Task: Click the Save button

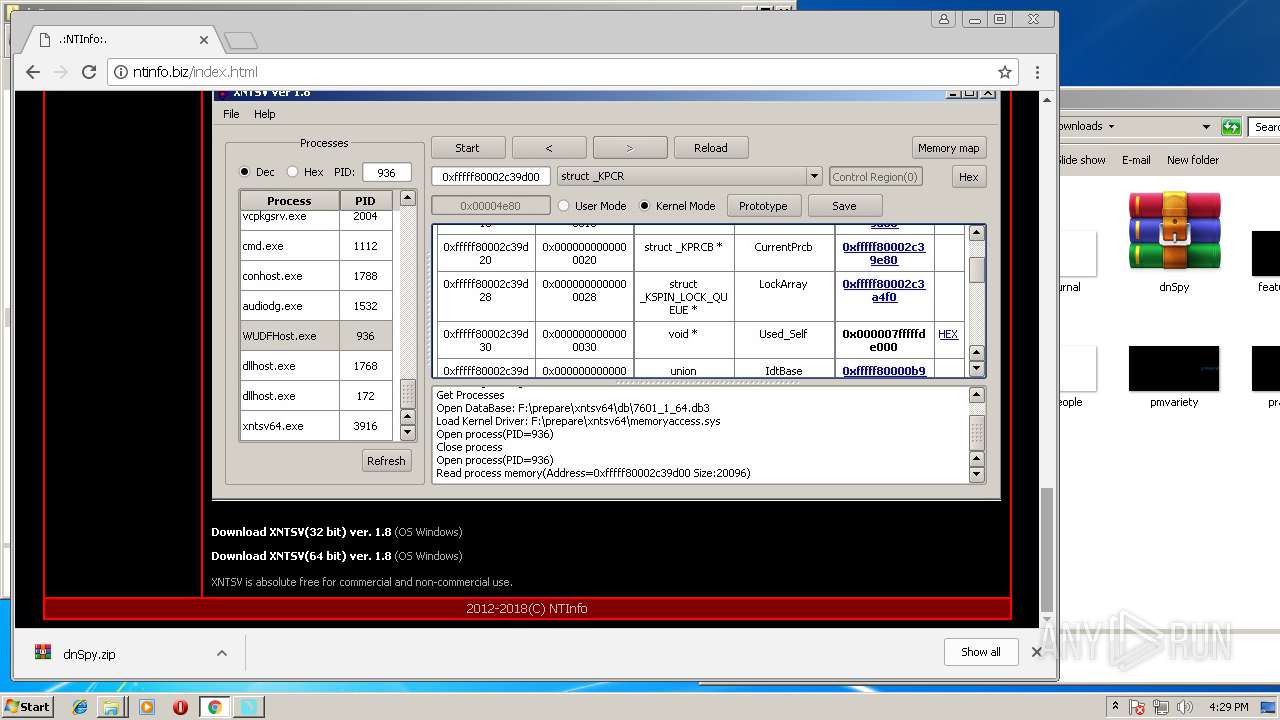Action: point(844,205)
